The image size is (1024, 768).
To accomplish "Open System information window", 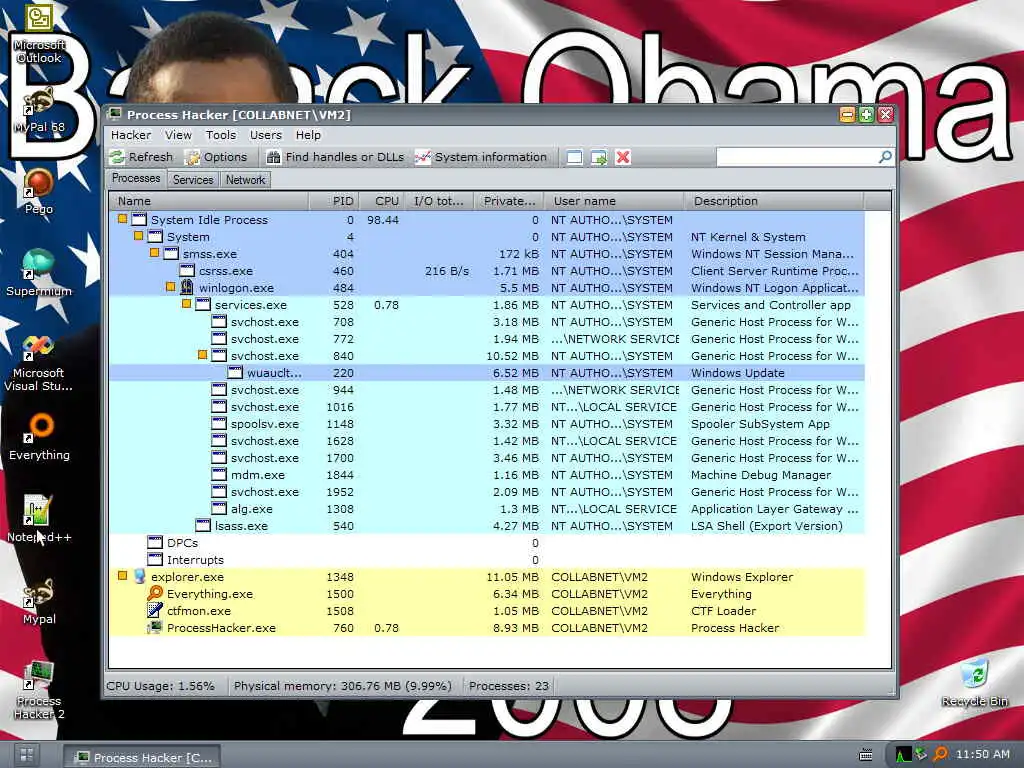I will click(481, 157).
